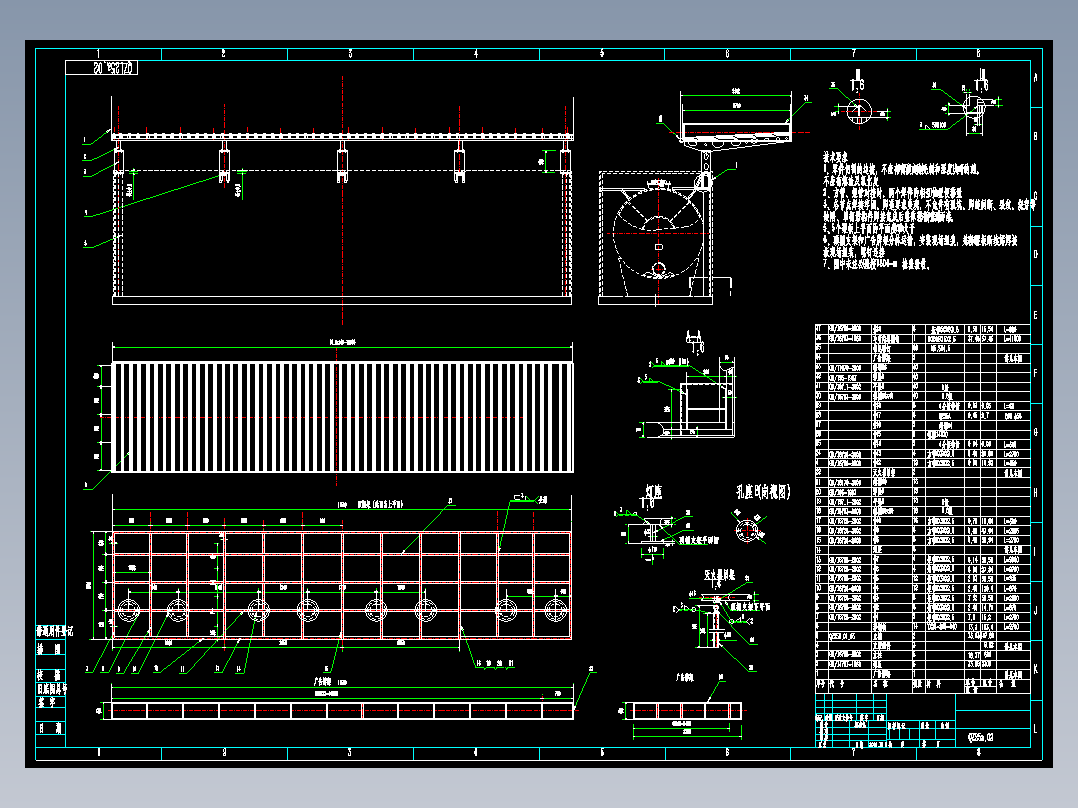This screenshot has height=808, width=1078.
Task: Select the Q235a.02 text in title block
Action: click(x=980, y=737)
